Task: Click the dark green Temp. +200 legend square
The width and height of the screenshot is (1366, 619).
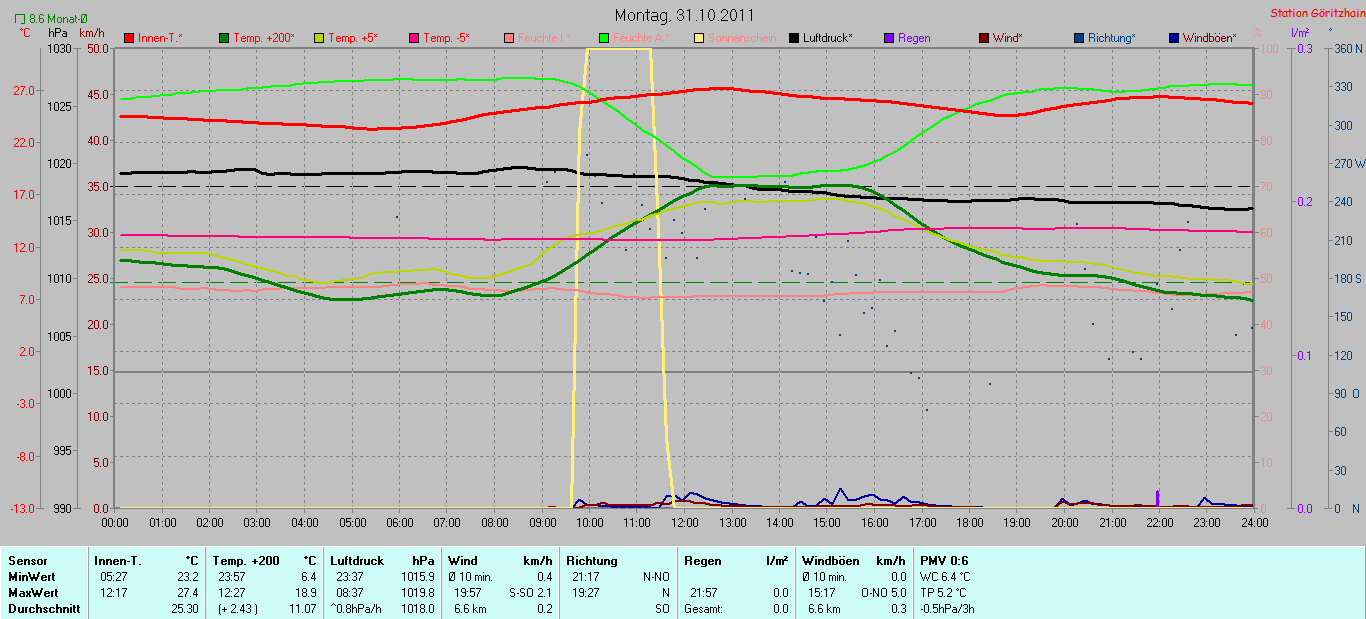Action: coord(224,38)
